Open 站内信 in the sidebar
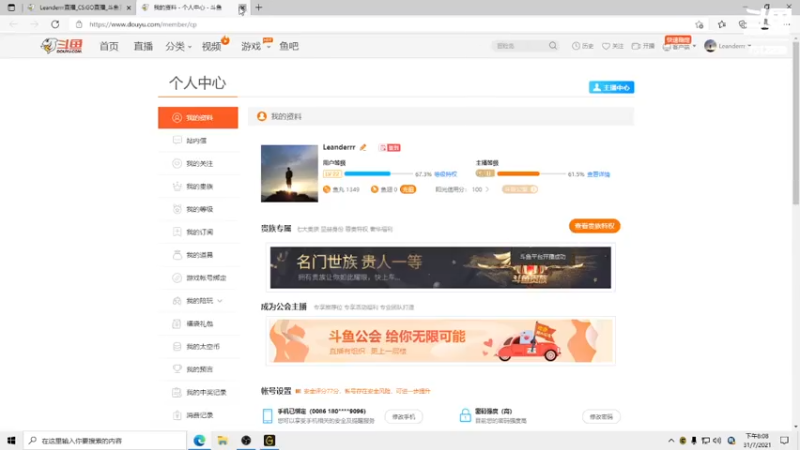 click(x=198, y=140)
